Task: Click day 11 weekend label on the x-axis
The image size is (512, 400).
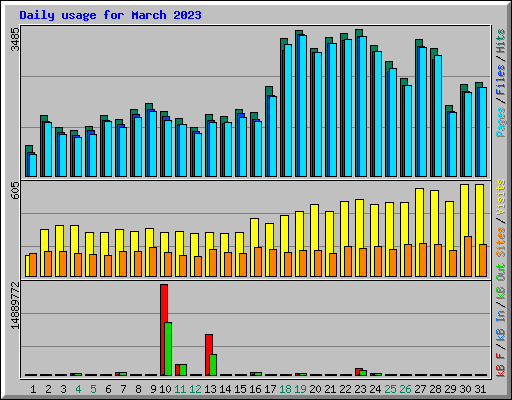Action: [x=180, y=389]
